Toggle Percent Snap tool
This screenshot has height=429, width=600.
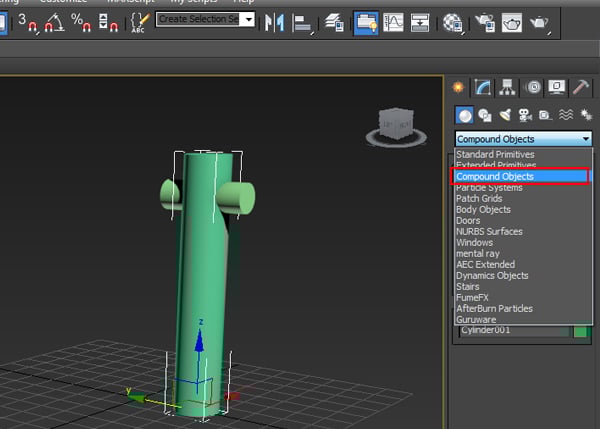tap(81, 23)
